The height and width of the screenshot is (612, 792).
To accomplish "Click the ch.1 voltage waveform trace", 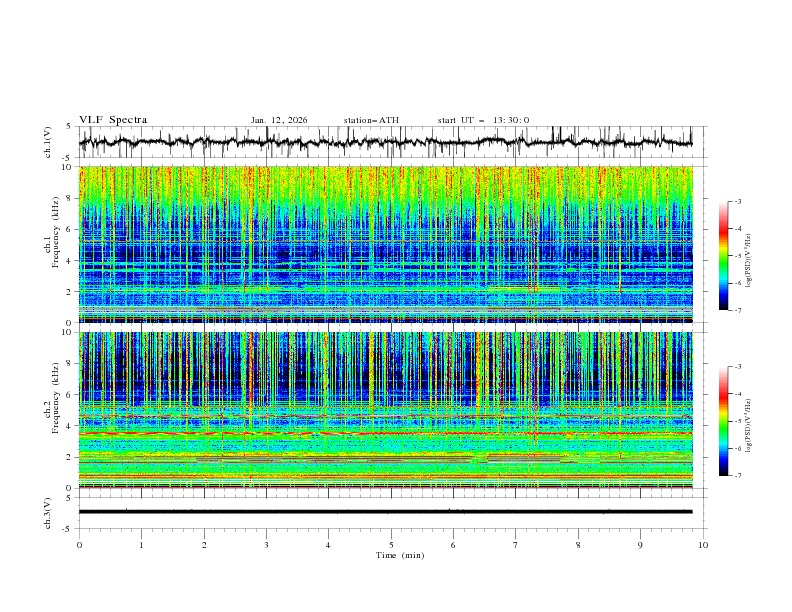I will 385,142.
